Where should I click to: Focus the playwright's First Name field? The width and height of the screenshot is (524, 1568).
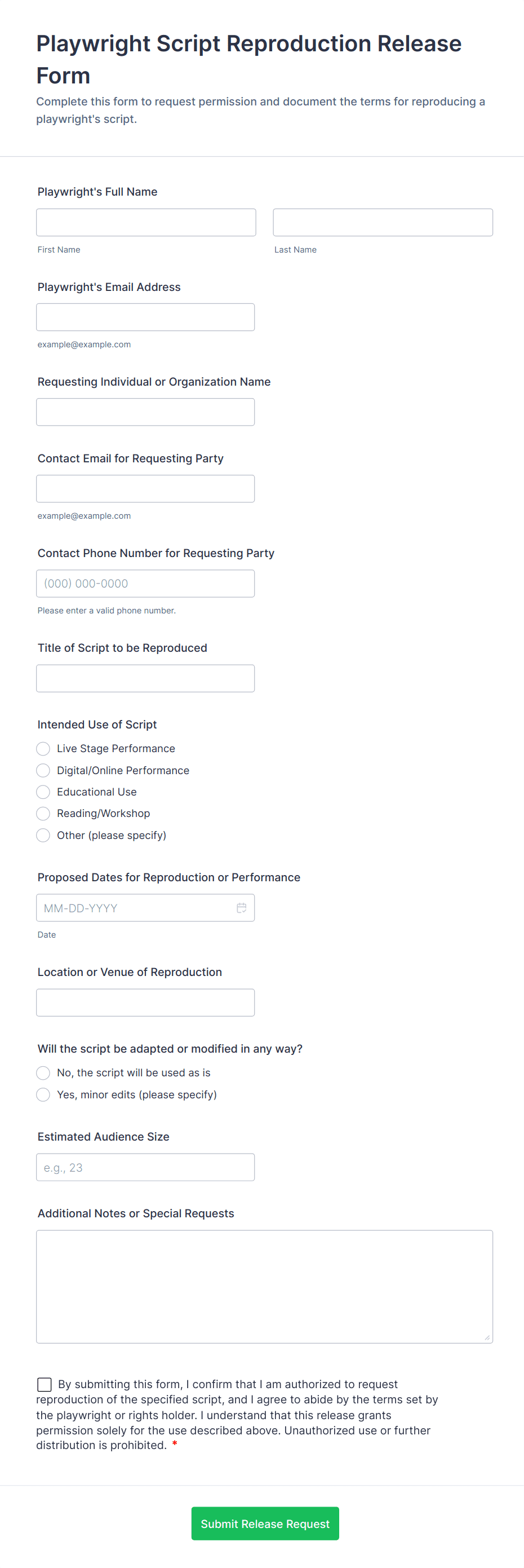146,222
